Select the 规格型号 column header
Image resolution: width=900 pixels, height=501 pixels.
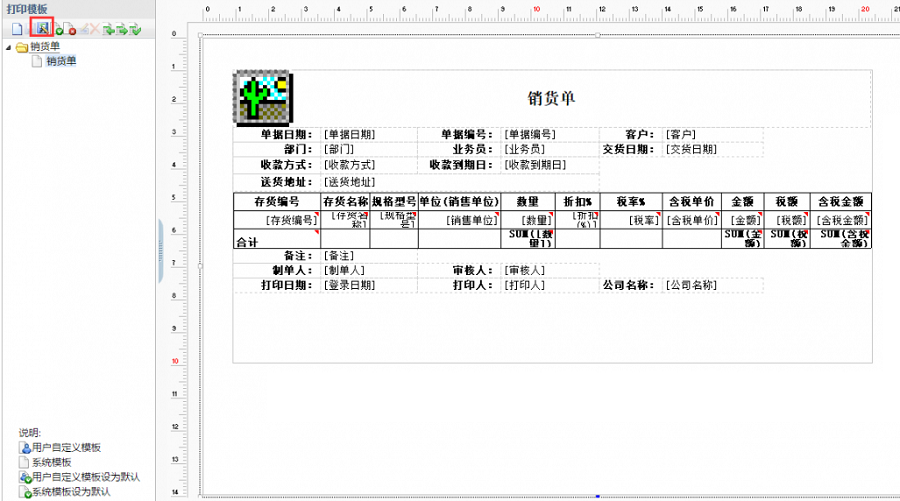pos(394,202)
